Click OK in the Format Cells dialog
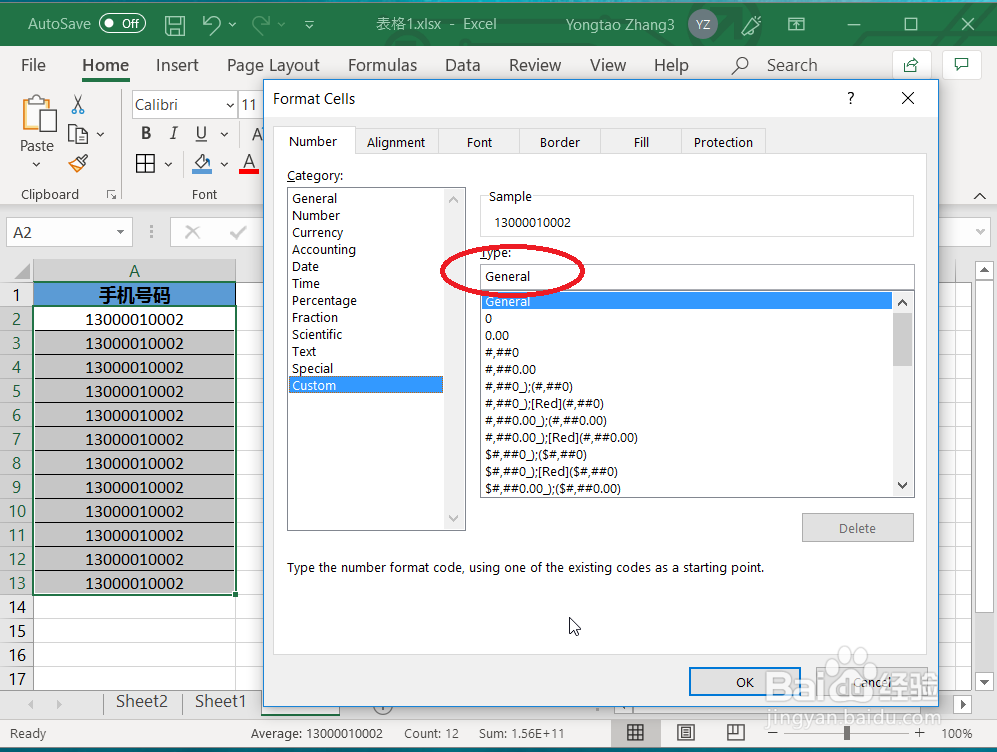997x752 pixels. tap(744, 681)
